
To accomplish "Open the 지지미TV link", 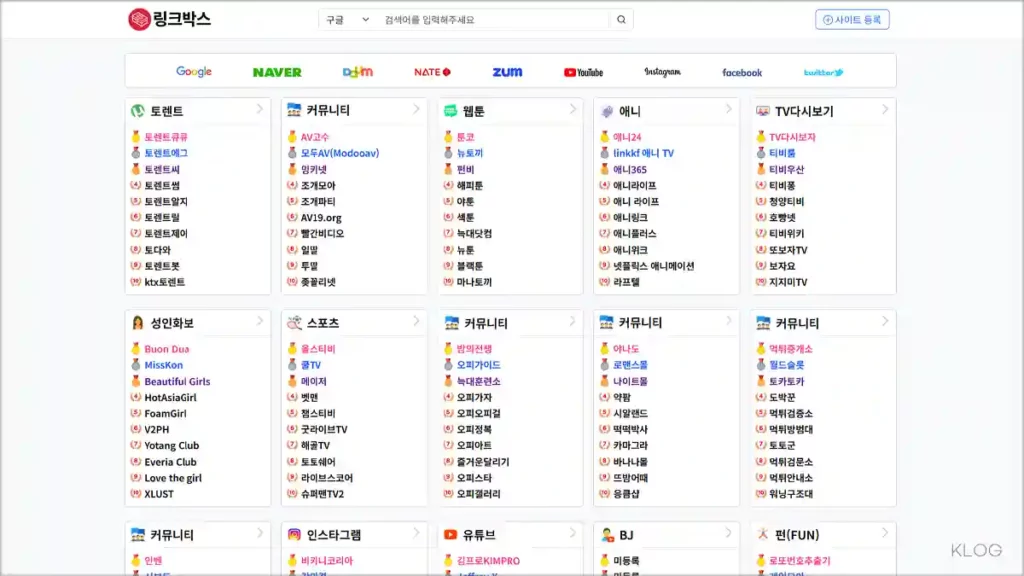I will click(x=788, y=282).
